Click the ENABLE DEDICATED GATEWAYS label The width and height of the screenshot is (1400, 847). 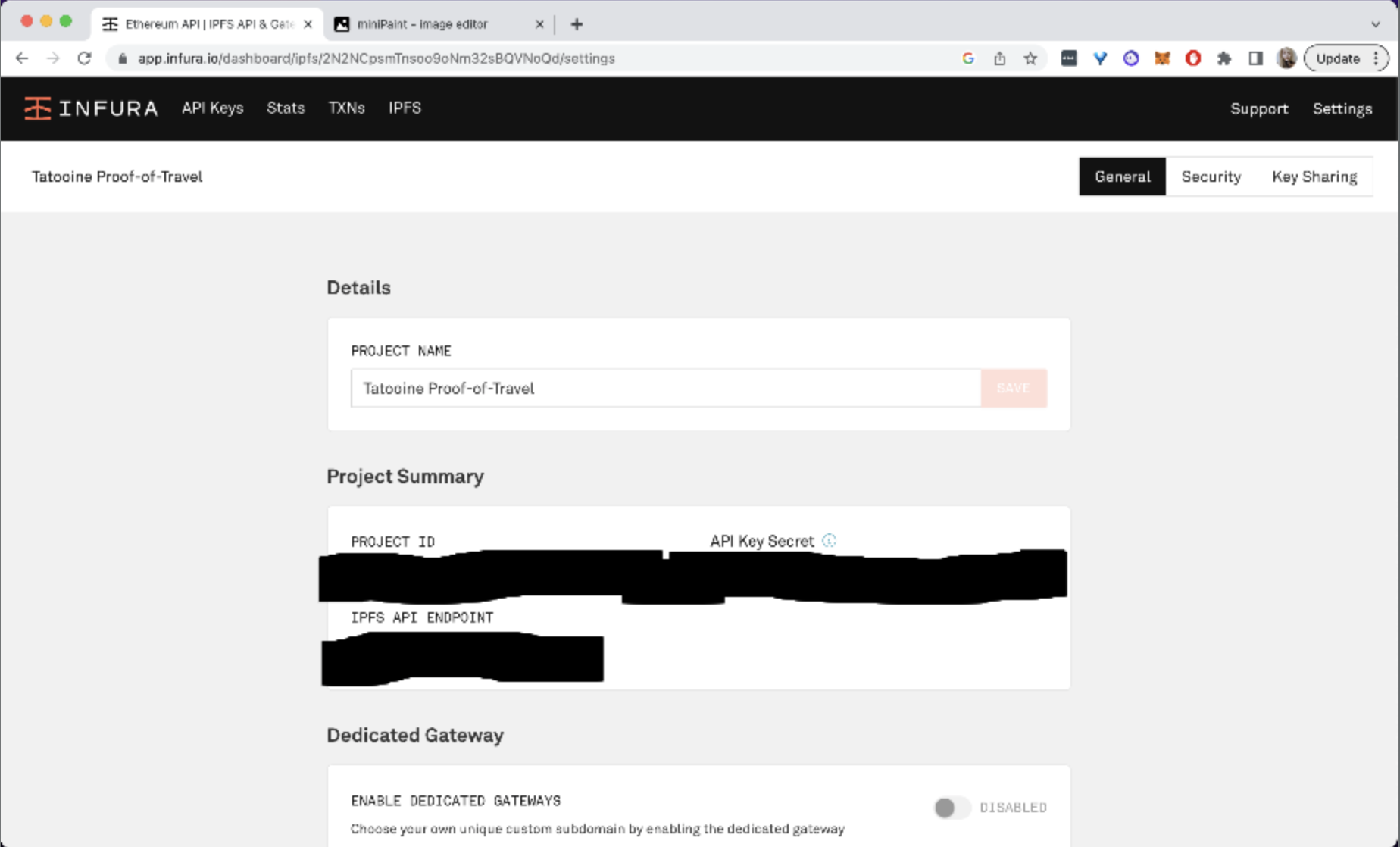click(x=456, y=801)
